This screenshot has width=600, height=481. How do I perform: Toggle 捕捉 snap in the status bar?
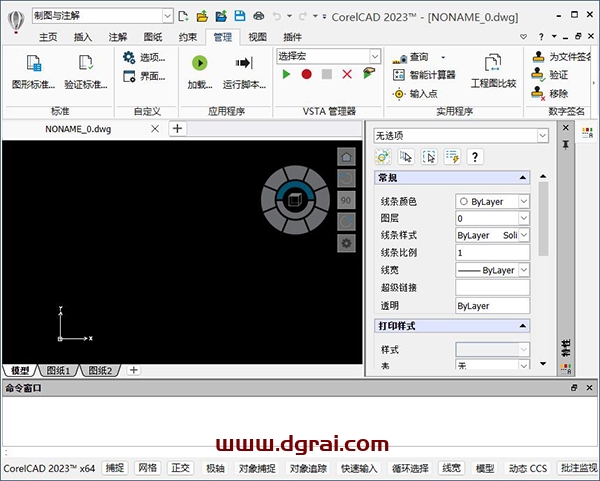tap(115, 468)
